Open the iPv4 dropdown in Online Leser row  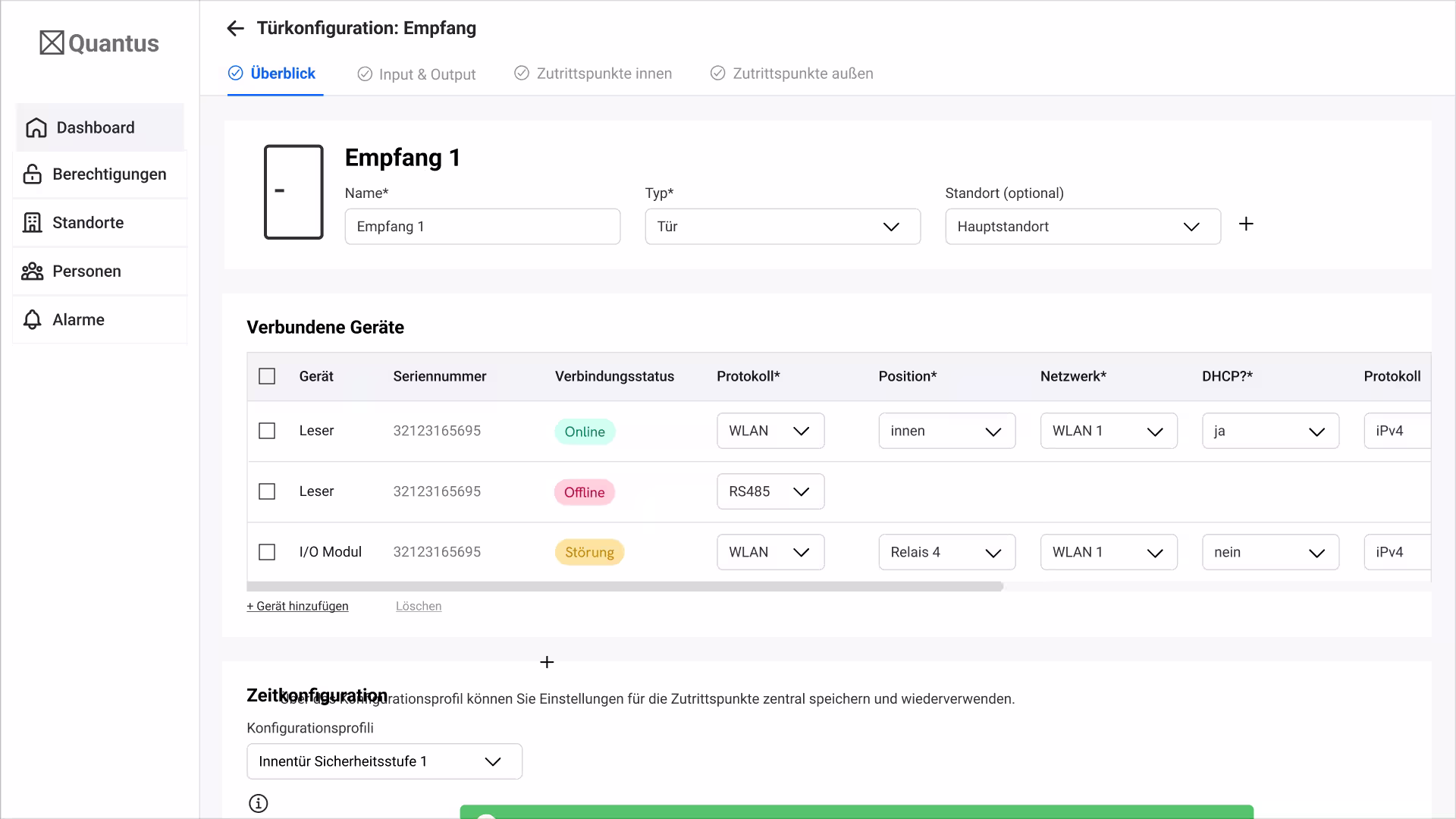(x=1398, y=431)
